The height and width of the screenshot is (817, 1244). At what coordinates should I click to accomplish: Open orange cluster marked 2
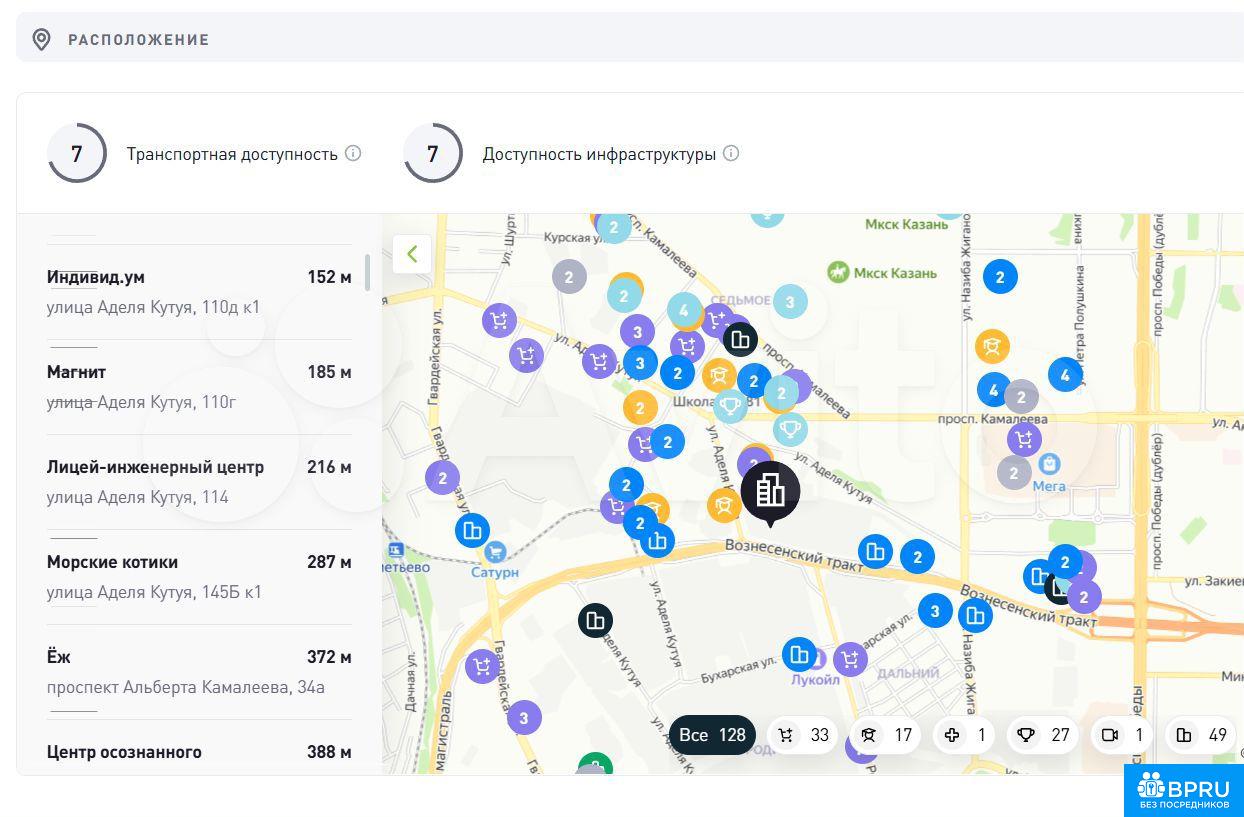click(640, 407)
